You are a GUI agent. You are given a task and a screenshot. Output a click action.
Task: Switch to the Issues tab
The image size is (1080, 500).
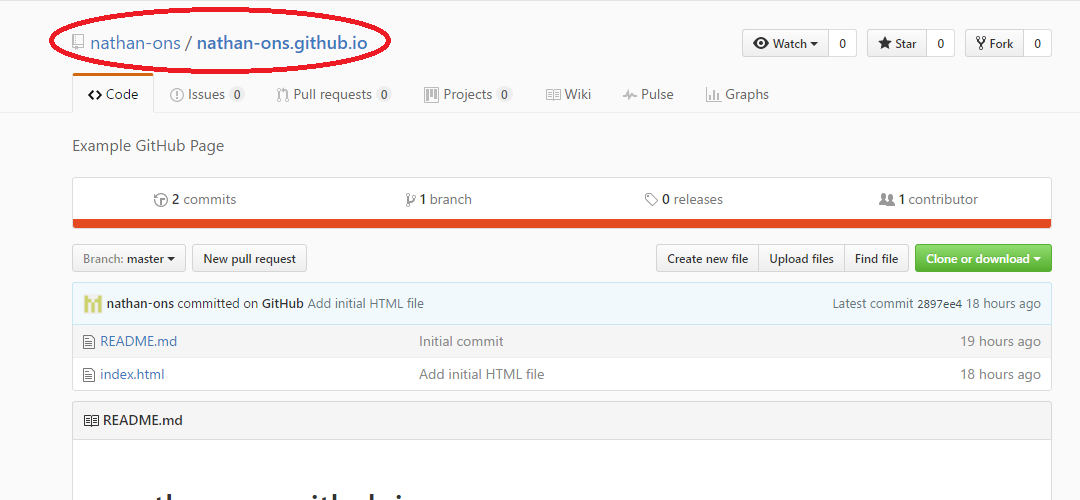[207, 94]
